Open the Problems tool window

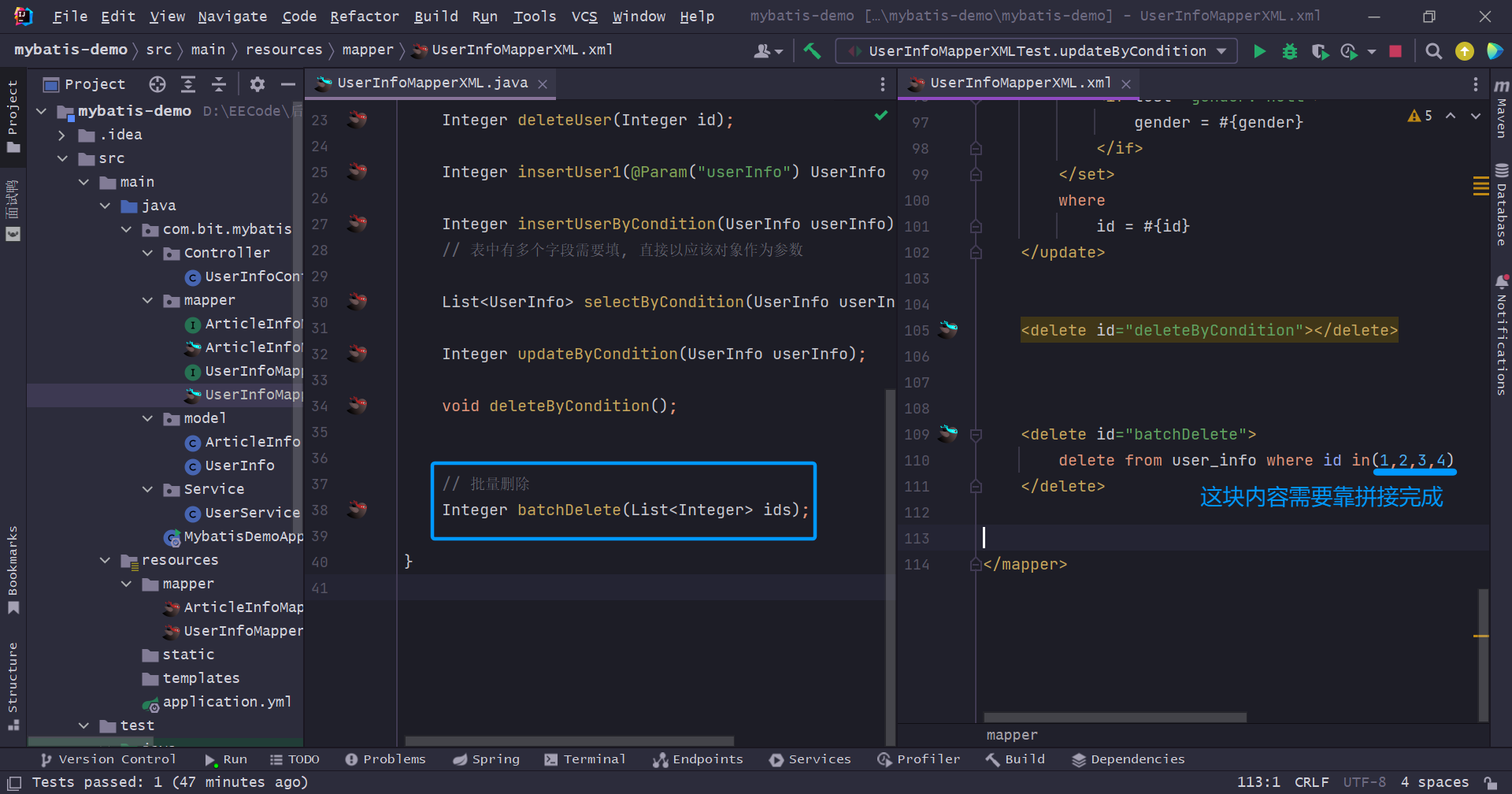(385, 759)
